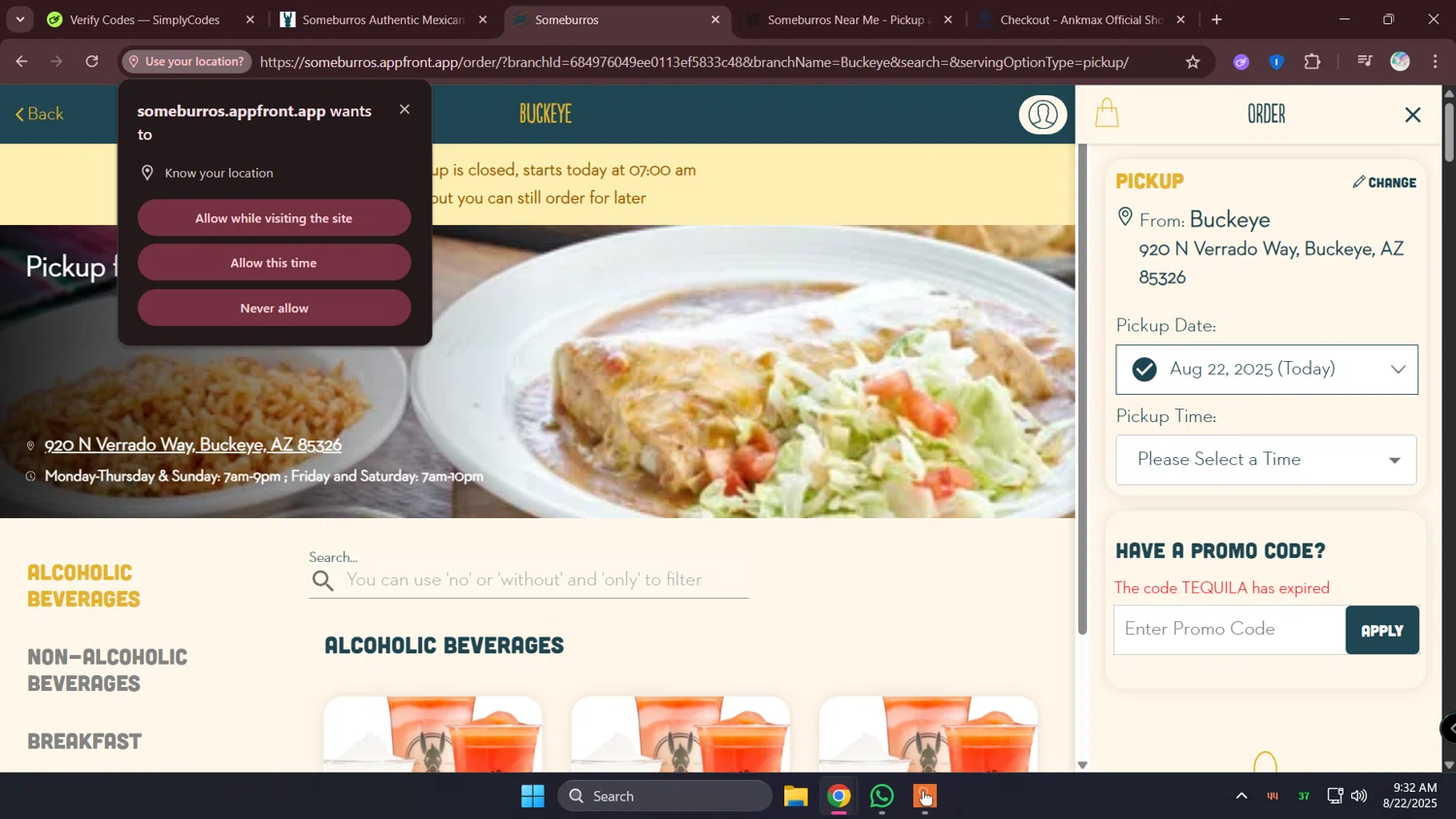1456x819 pixels.
Task: Click the browser forward arrow
Action: click(56, 62)
